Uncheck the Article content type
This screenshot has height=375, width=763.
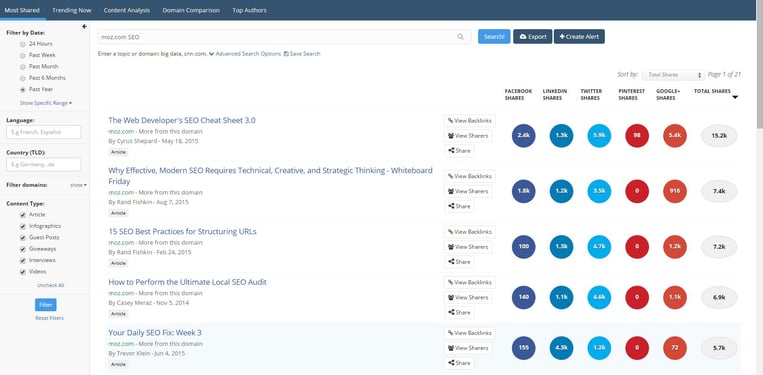pos(22,214)
